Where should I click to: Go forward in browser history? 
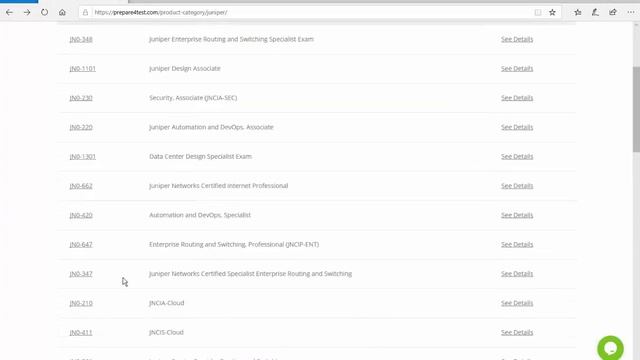27,12
